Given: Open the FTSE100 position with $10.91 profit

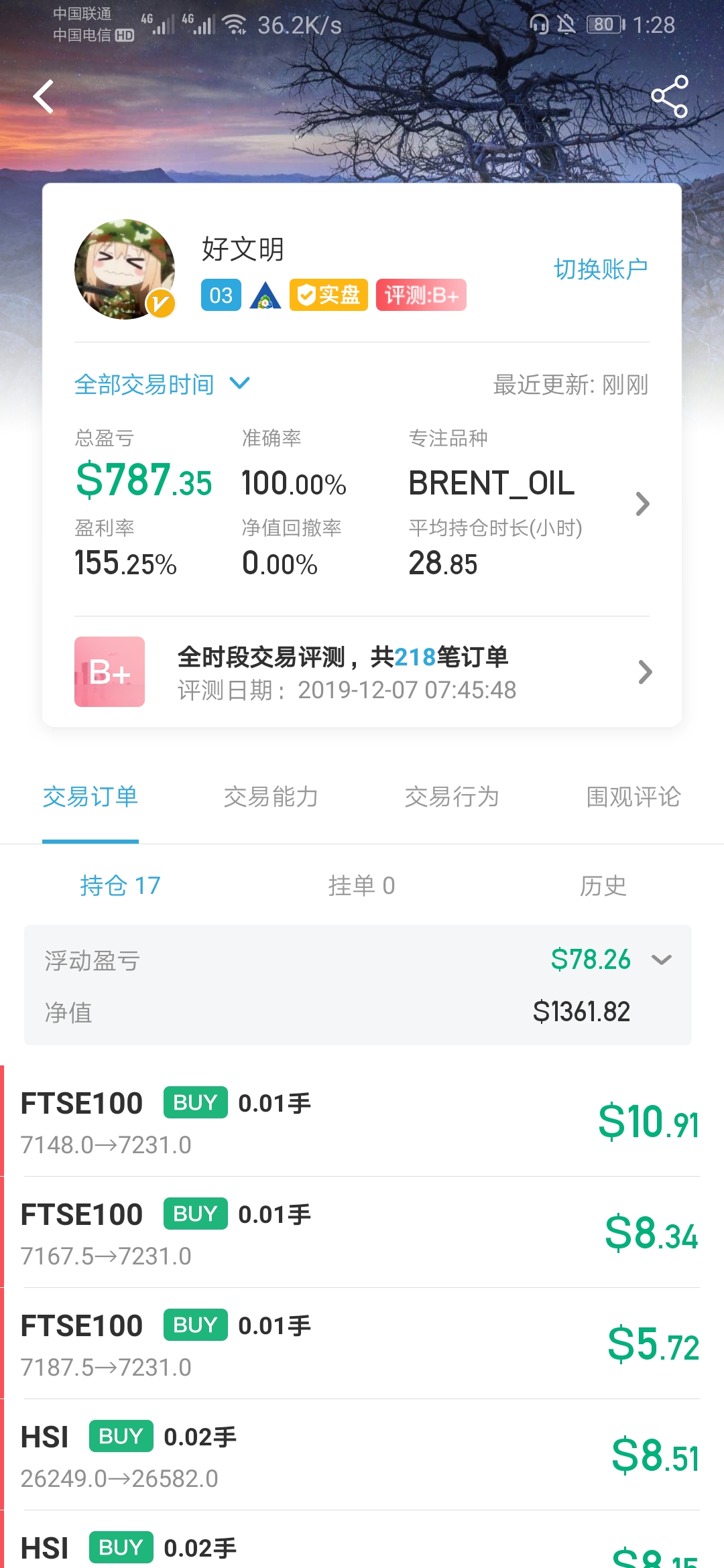Looking at the screenshot, I should 362,1121.
